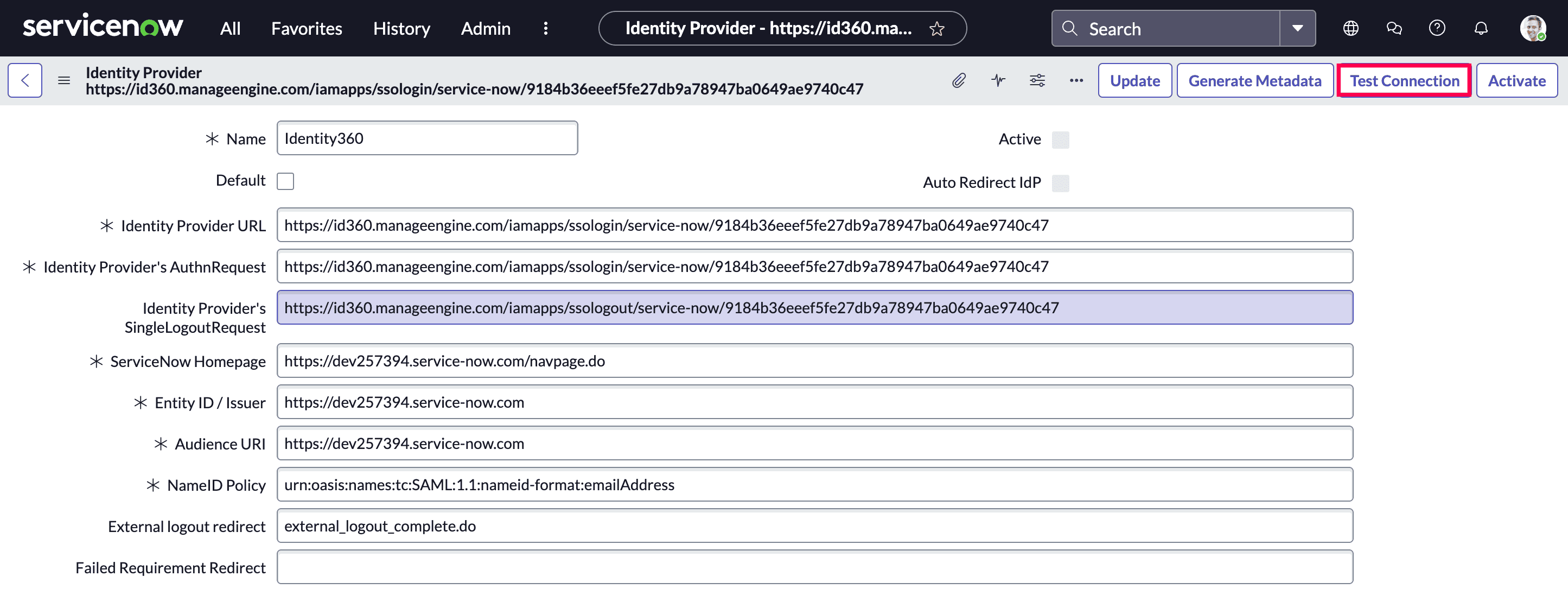
Task: Click the pulse/activity feed icon
Action: 997,80
